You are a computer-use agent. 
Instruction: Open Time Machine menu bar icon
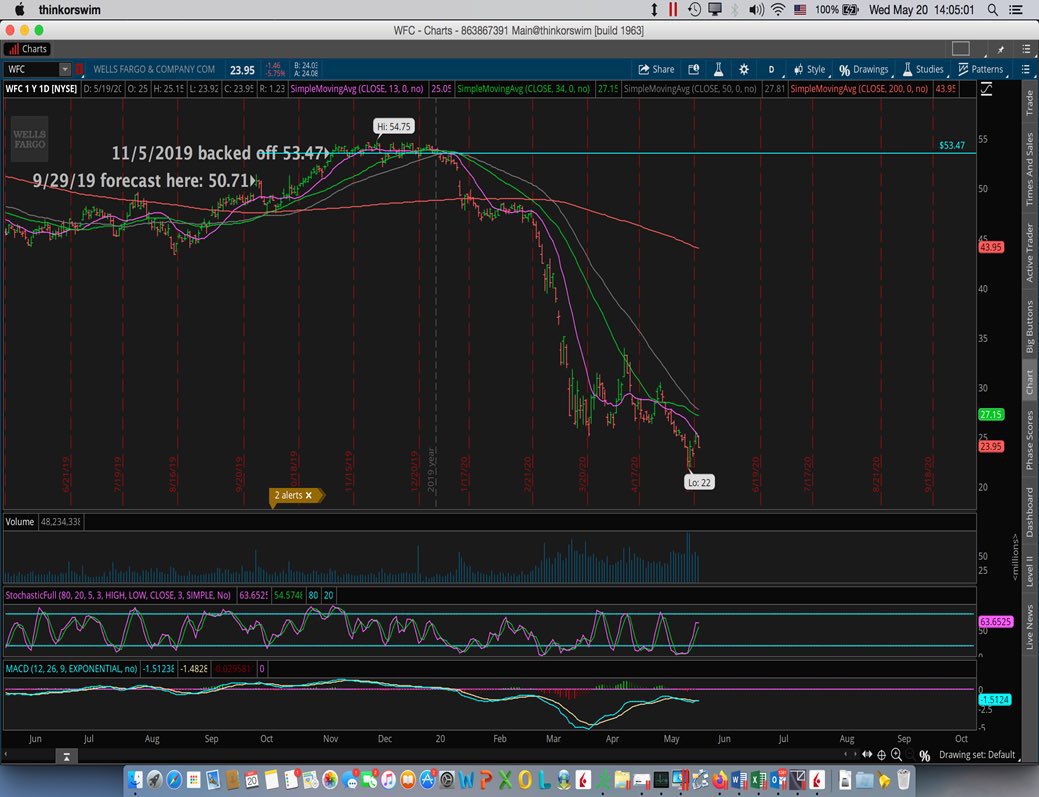pyautogui.click(x=694, y=10)
